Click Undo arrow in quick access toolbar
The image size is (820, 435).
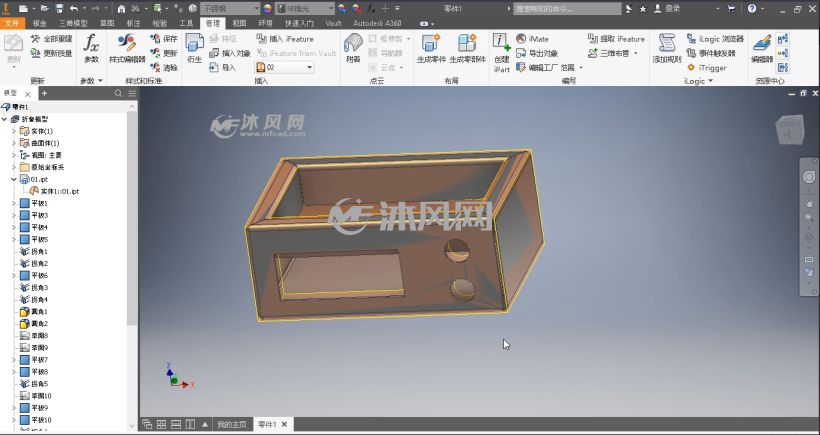point(74,8)
